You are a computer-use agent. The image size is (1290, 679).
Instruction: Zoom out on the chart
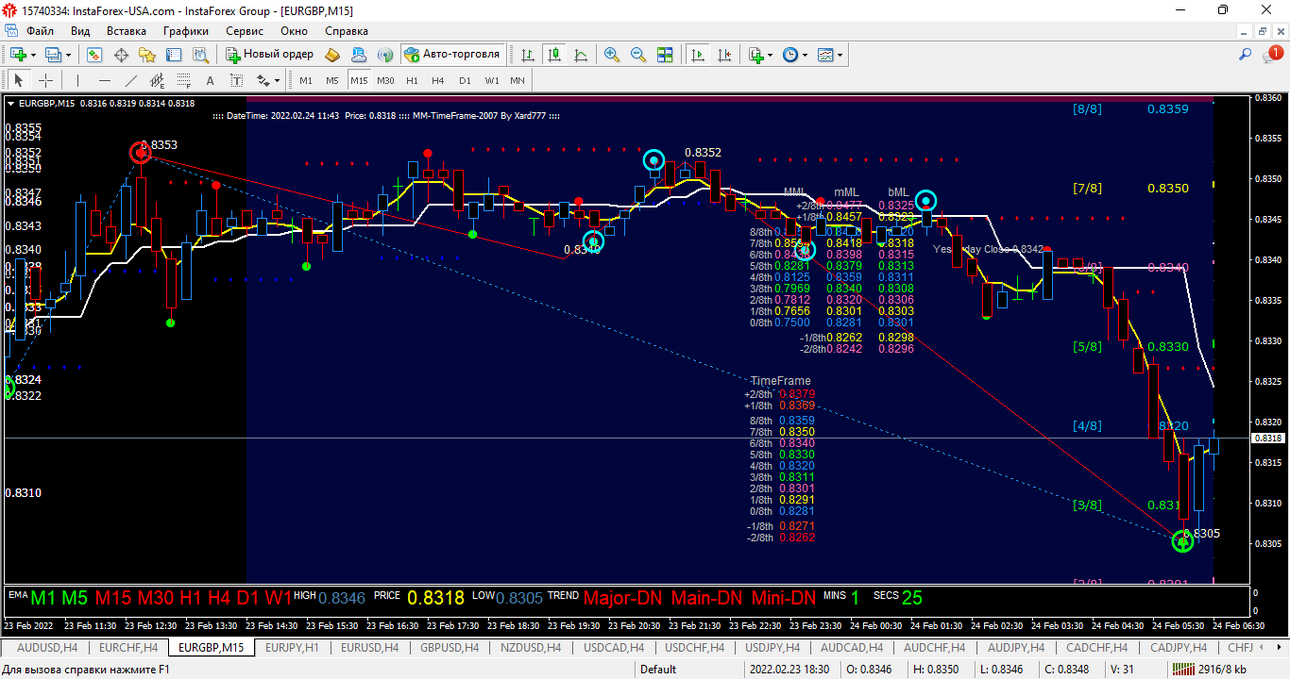point(637,54)
